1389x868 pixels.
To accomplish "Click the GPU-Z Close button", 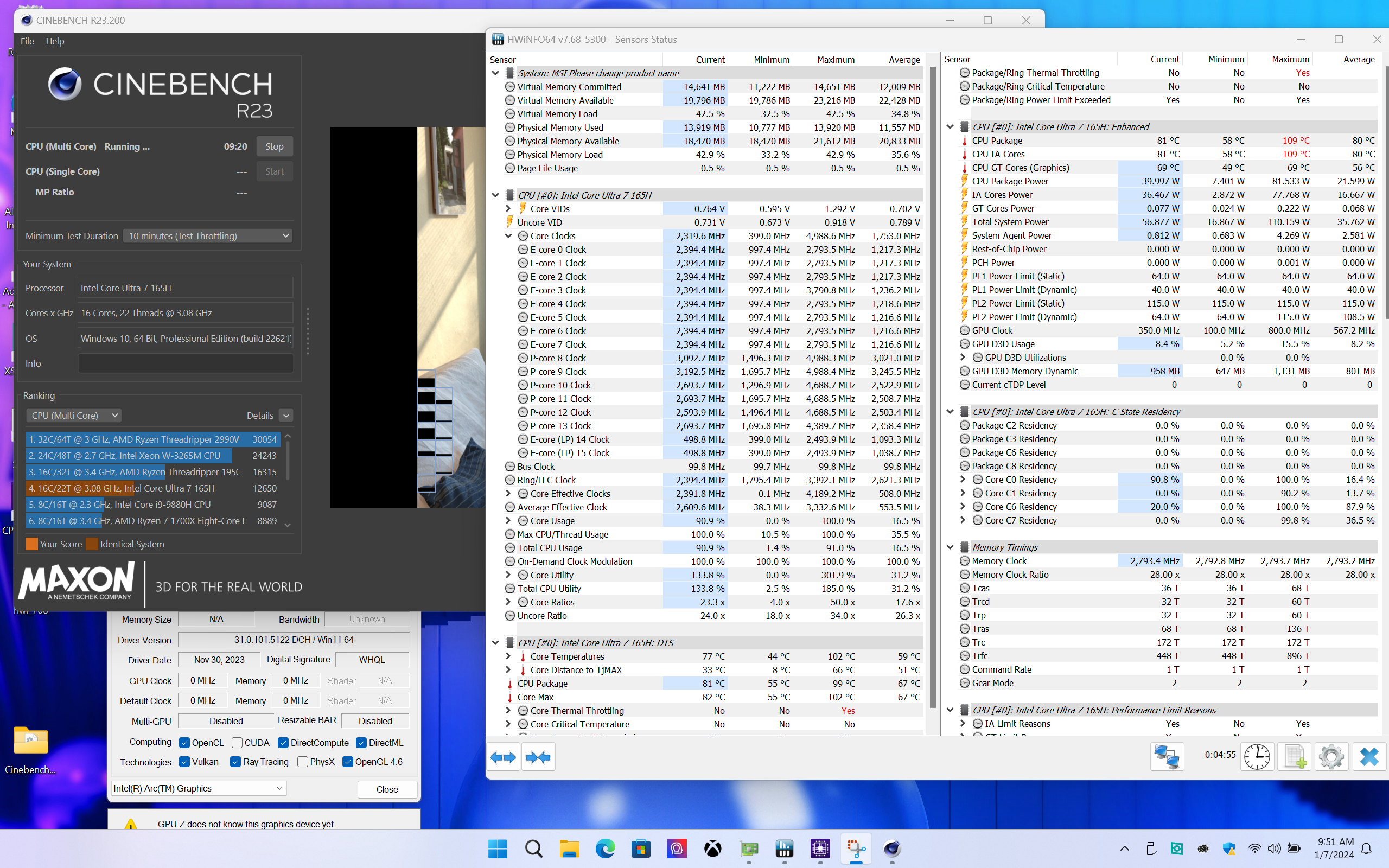I will click(387, 789).
